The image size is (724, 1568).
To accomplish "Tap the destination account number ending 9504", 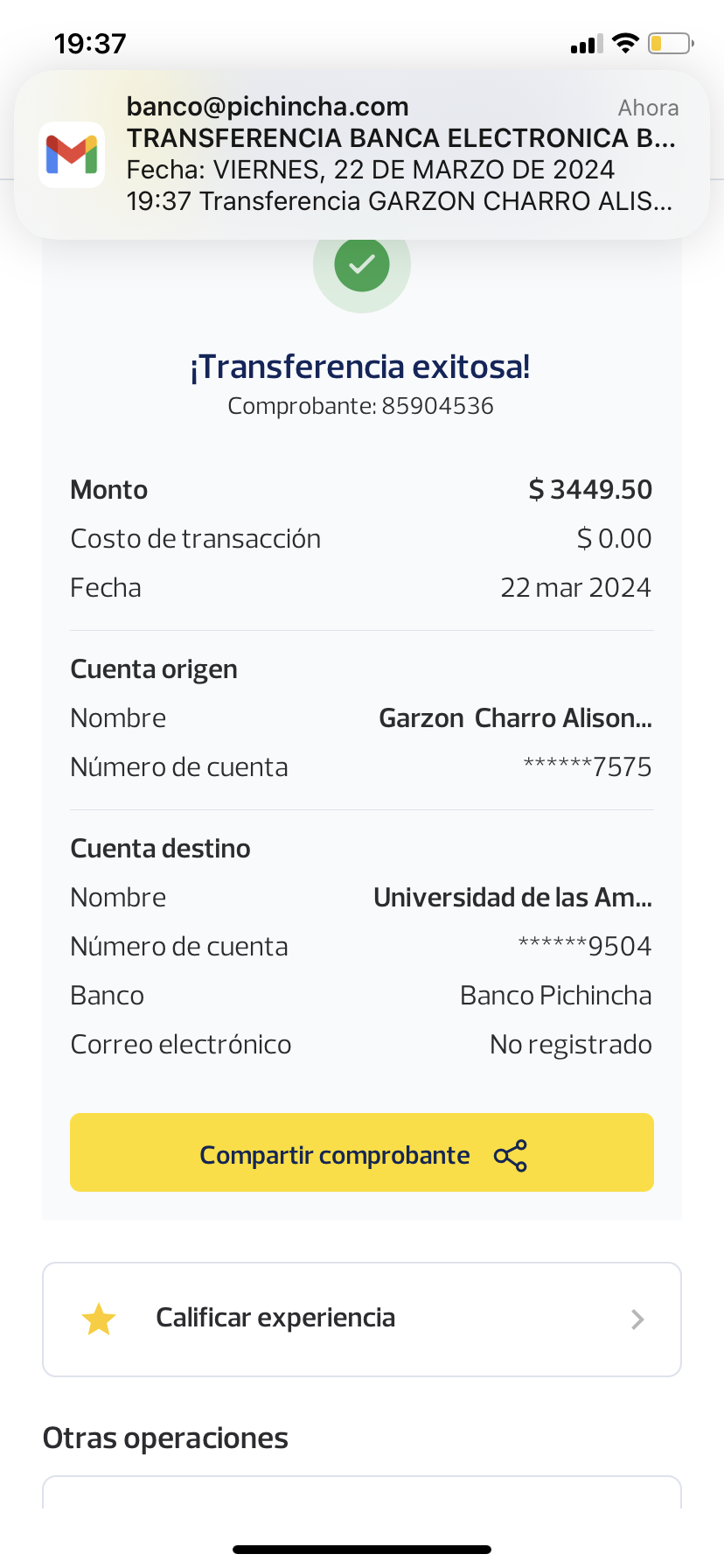I will click(585, 947).
